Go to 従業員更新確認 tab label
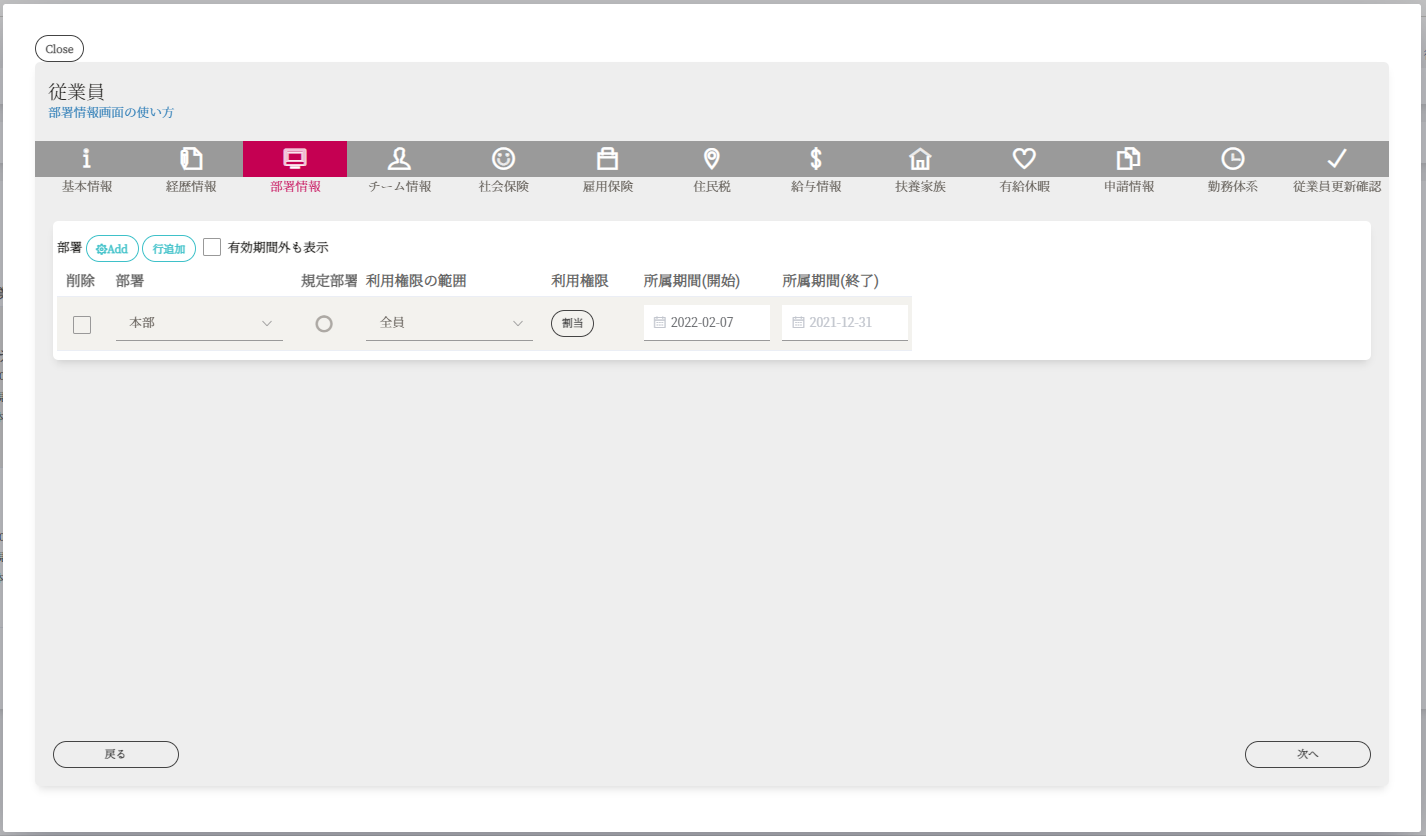 coord(1337,187)
